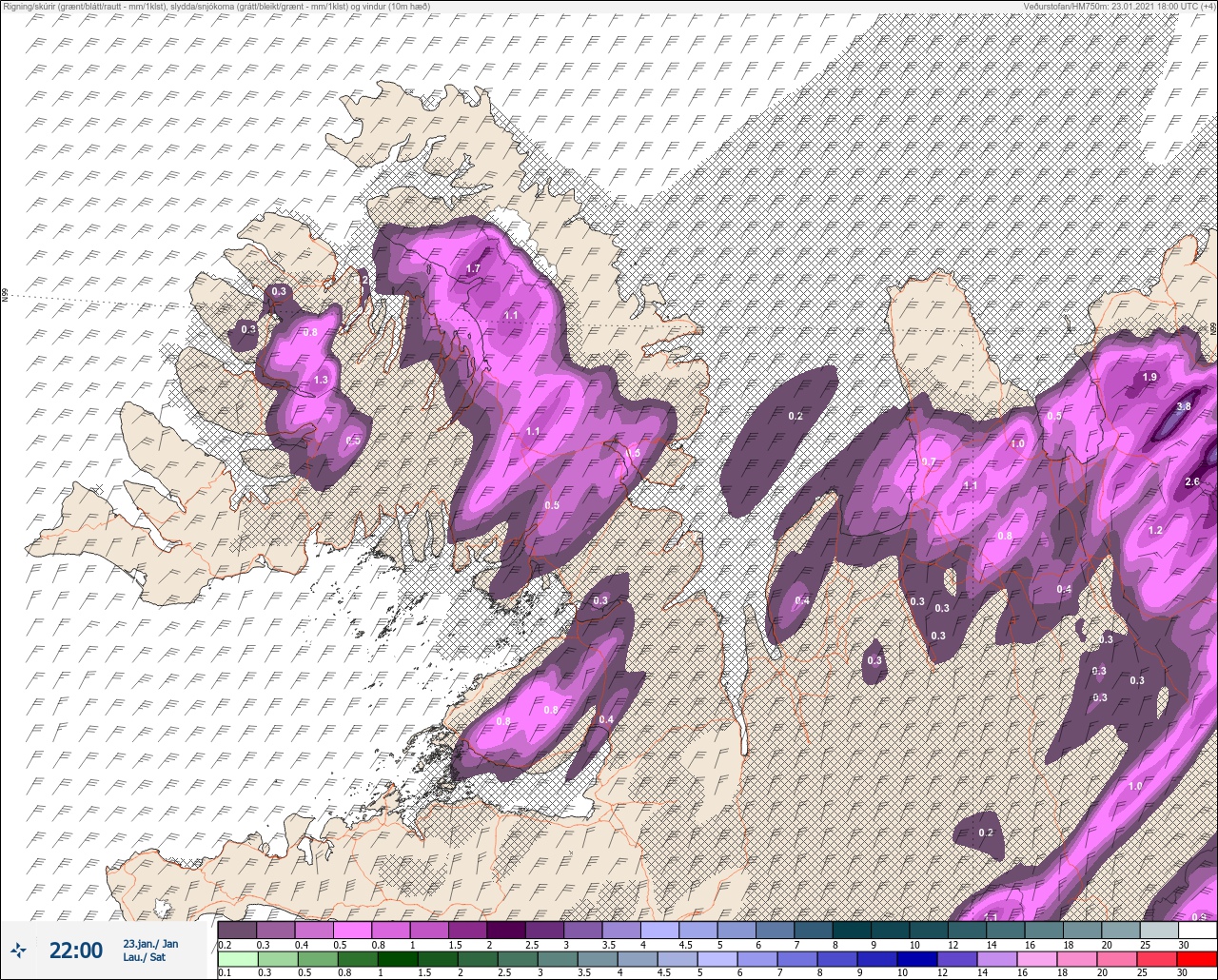Select top legend swatch between 8 and 9
This screenshot has height=980, width=1218.
point(852,930)
